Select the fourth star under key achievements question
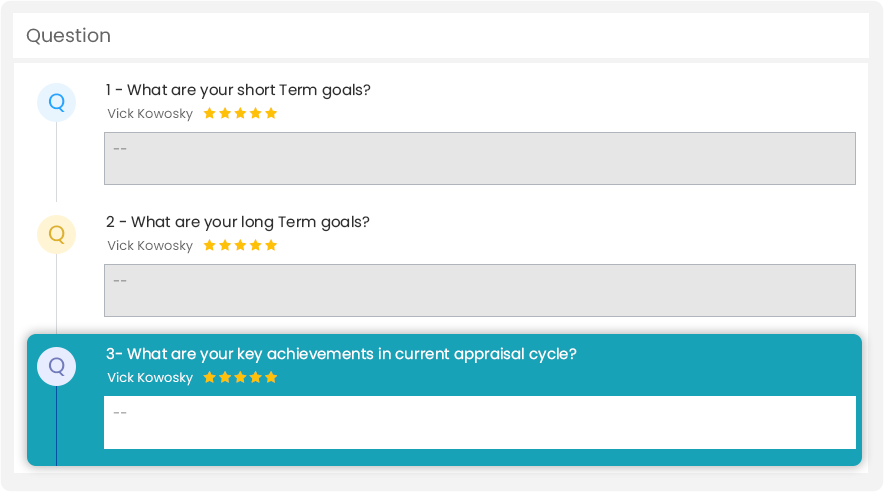Screen dimensions: 884x492 tap(255, 377)
